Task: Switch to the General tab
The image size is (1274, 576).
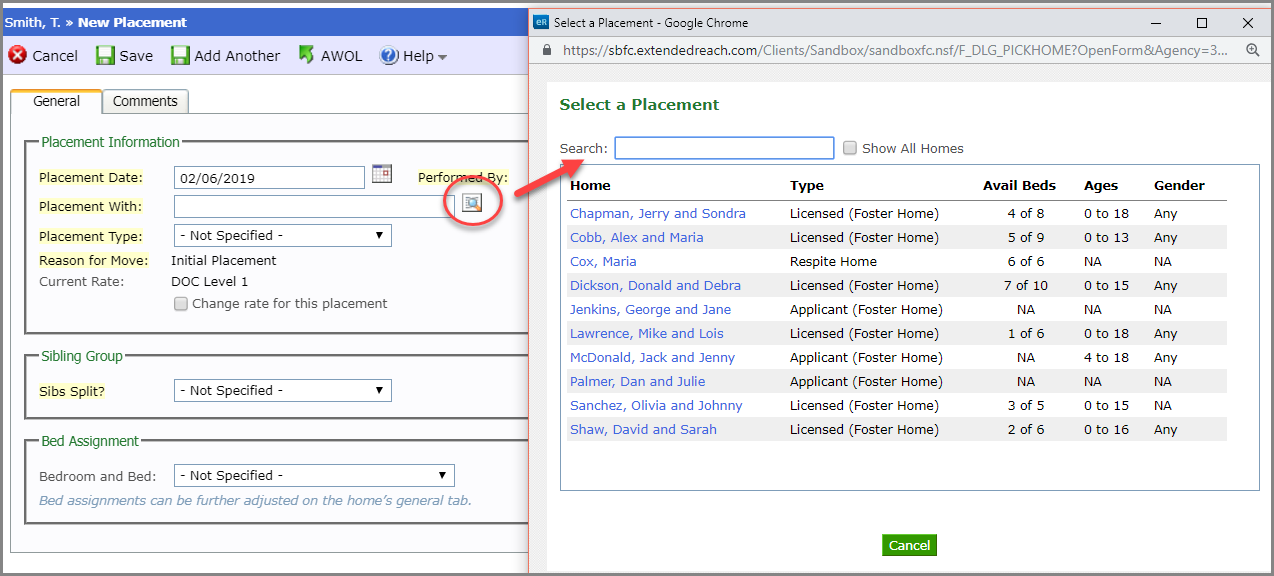Action: coord(56,101)
